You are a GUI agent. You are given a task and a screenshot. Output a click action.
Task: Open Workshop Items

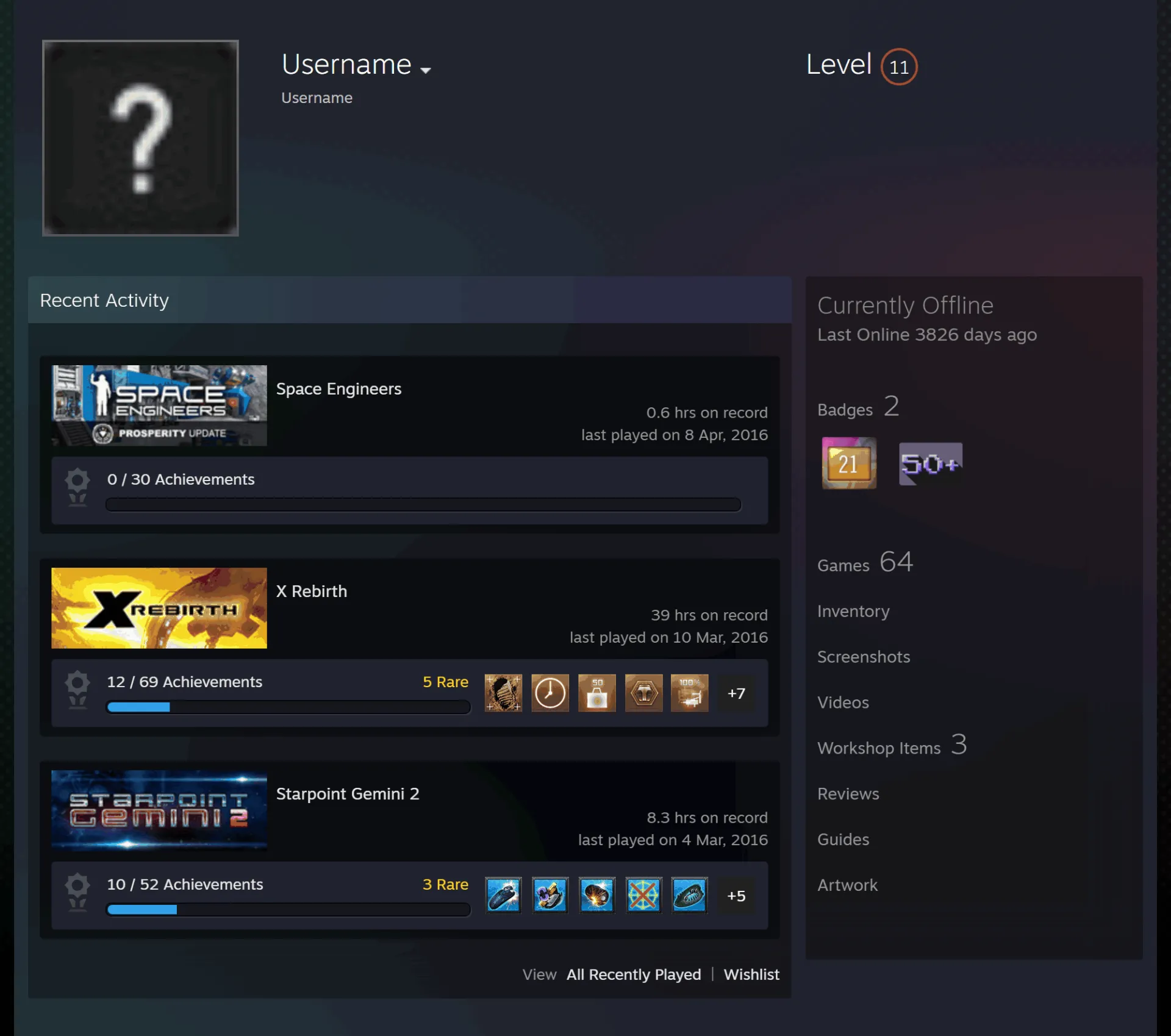[x=892, y=746]
